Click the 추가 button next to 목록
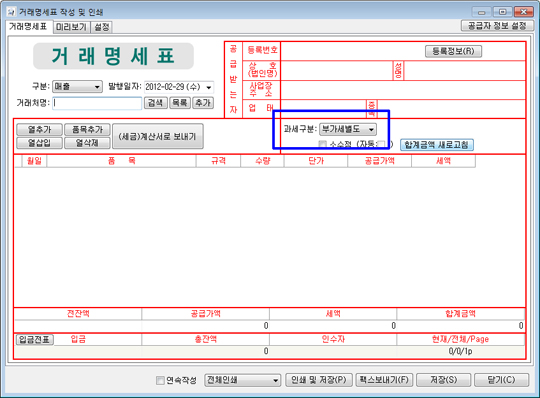Screen dimensions: 540x398 coord(203,103)
